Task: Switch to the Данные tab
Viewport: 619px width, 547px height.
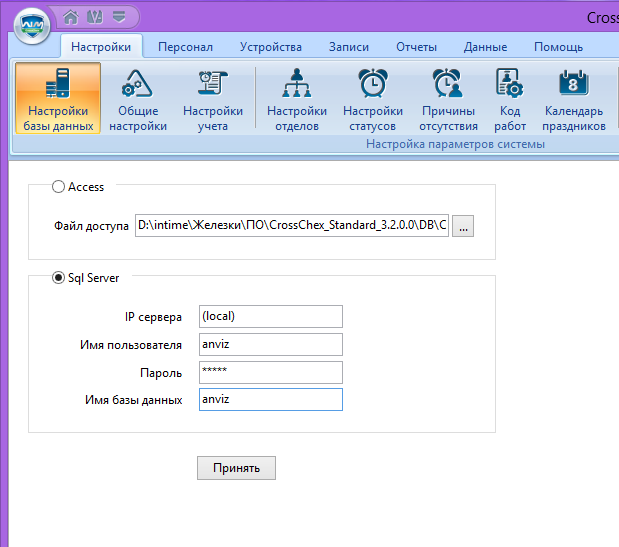Action: point(485,47)
